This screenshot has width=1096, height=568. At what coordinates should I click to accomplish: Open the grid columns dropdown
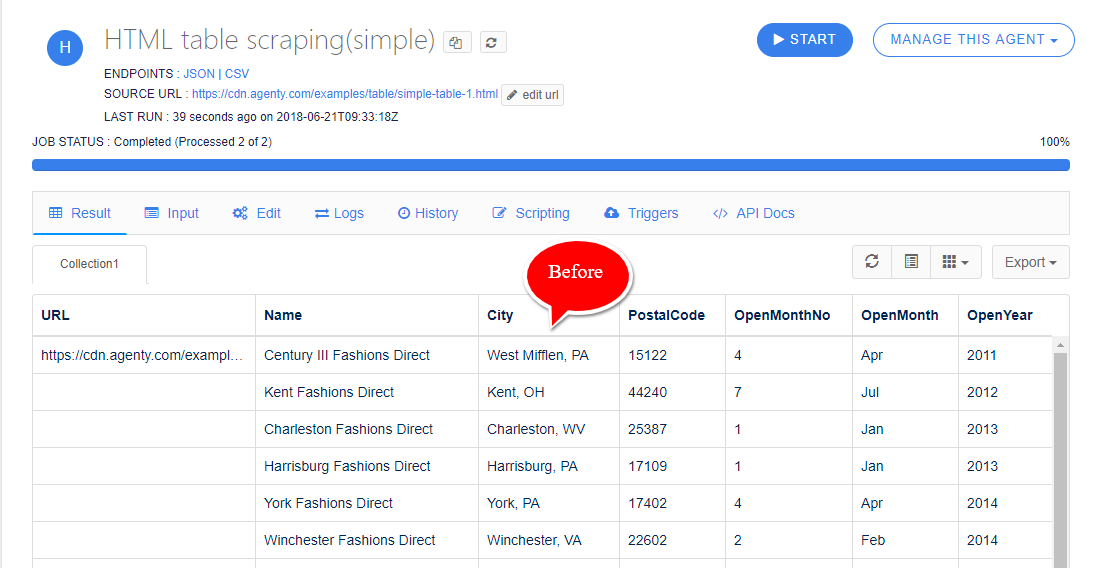955,262
